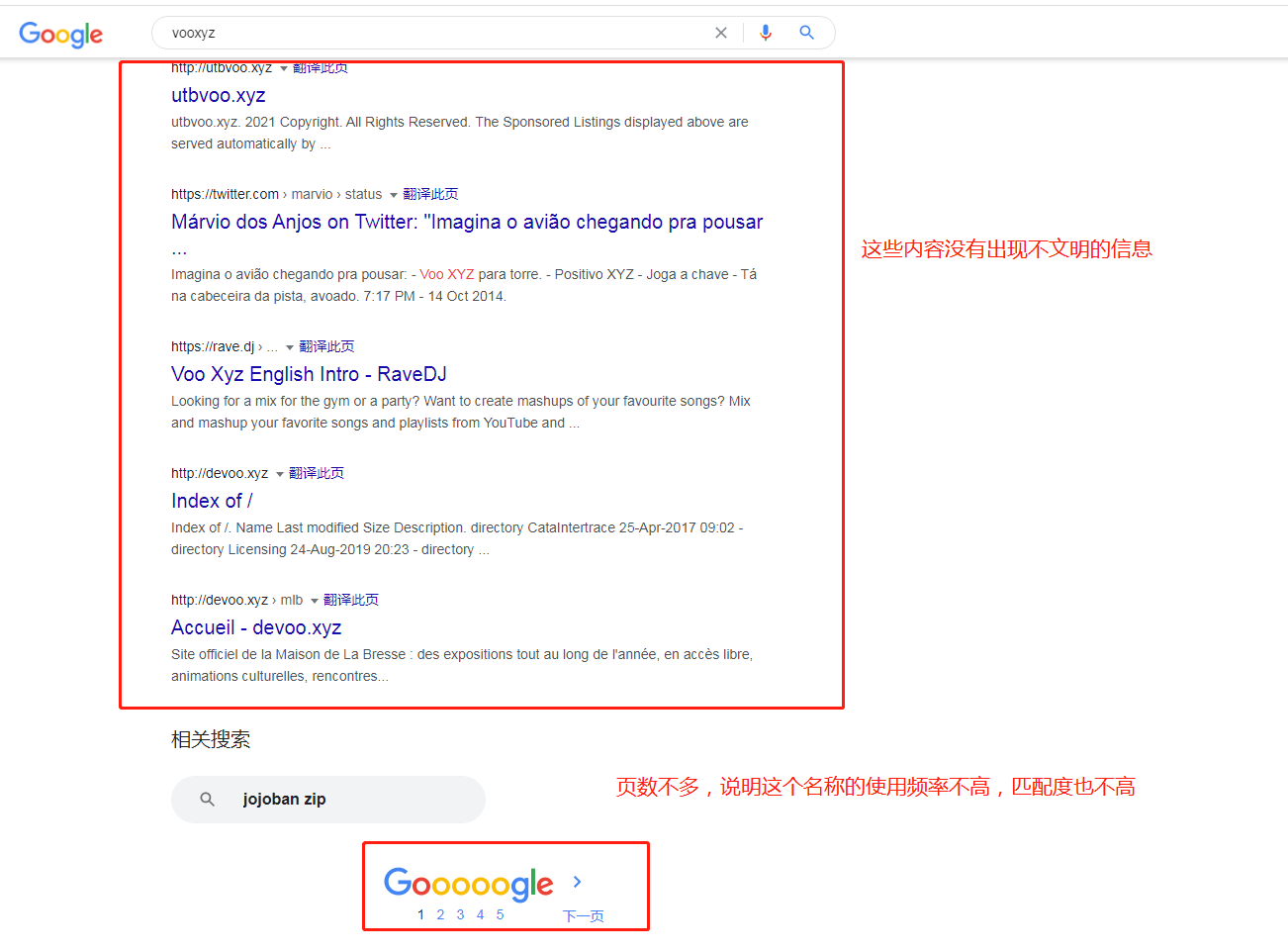Click inside the search input field
This screenshot has height=952, width=1288.
(396, 32)
